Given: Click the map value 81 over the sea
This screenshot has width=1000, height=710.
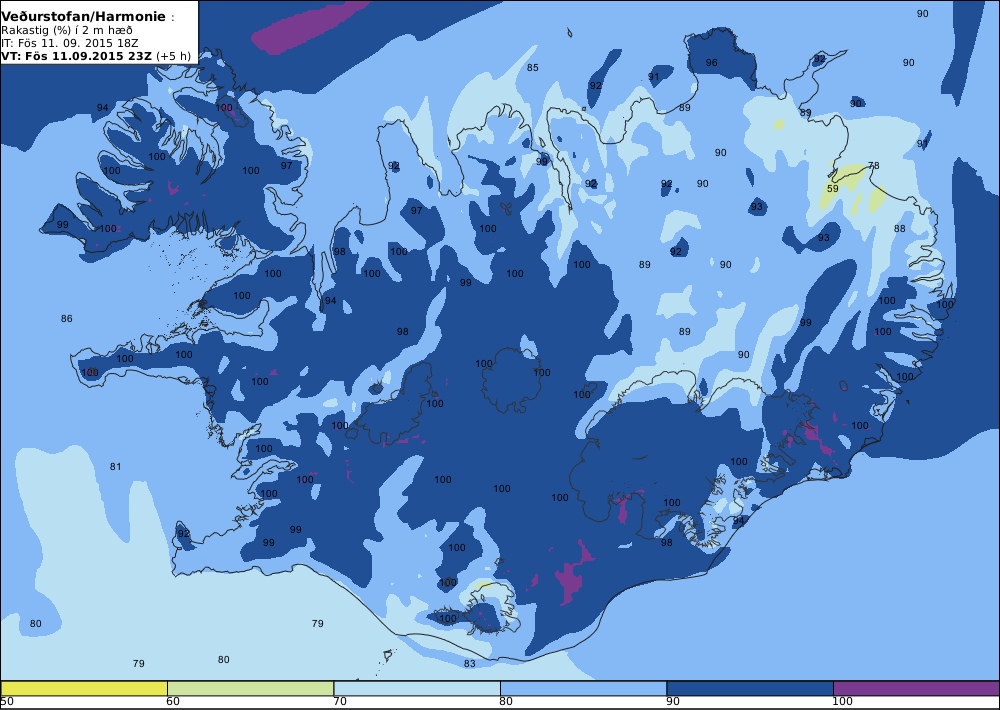Looking at the screenshot, I should point(115,467).
